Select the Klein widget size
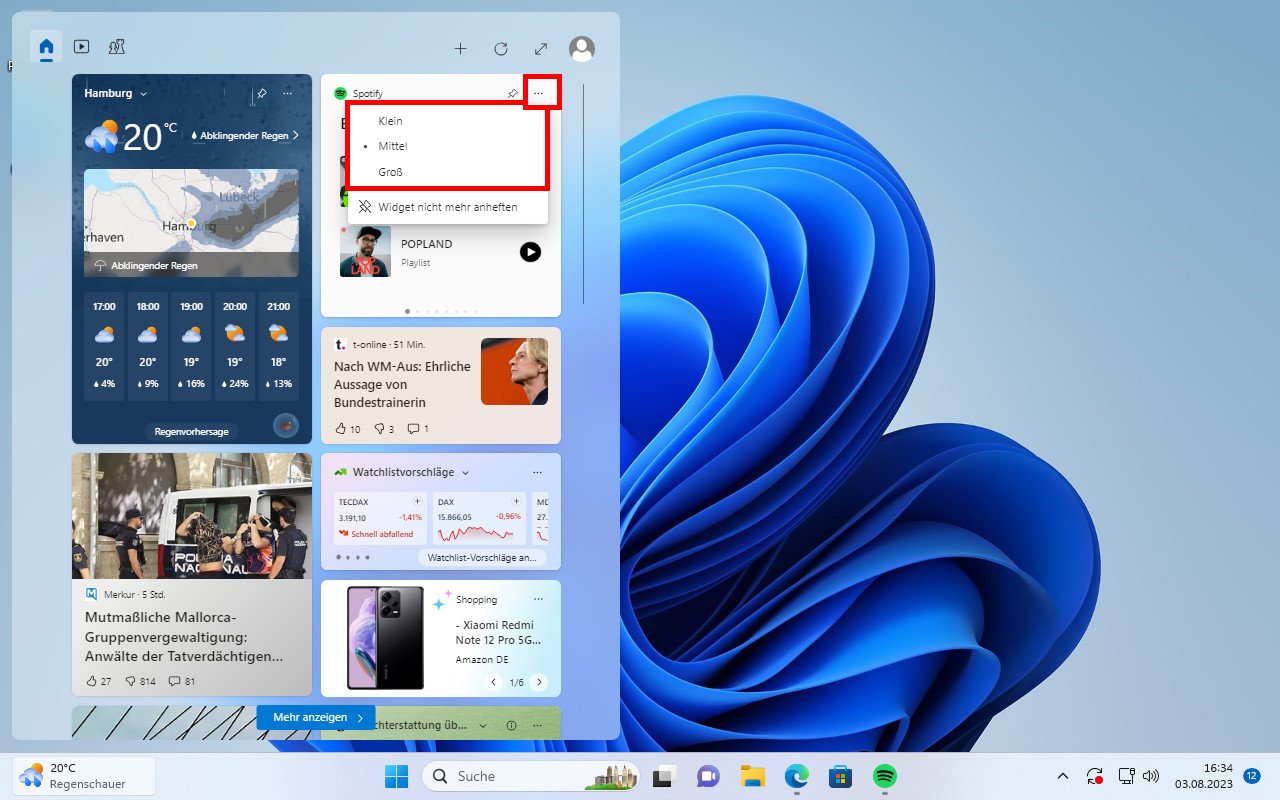1280x800 pixels. (x=389, y=120)
